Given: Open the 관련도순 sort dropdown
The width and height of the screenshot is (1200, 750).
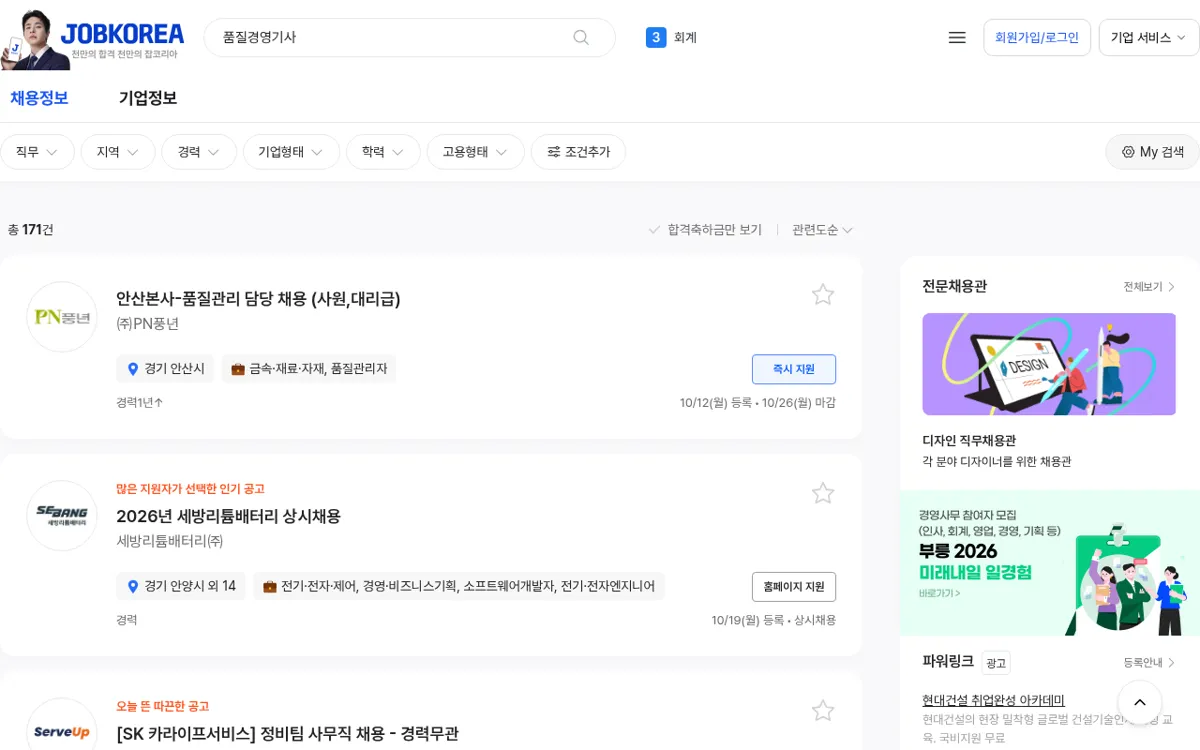Looking at the screenshot, I should (822, 230).
